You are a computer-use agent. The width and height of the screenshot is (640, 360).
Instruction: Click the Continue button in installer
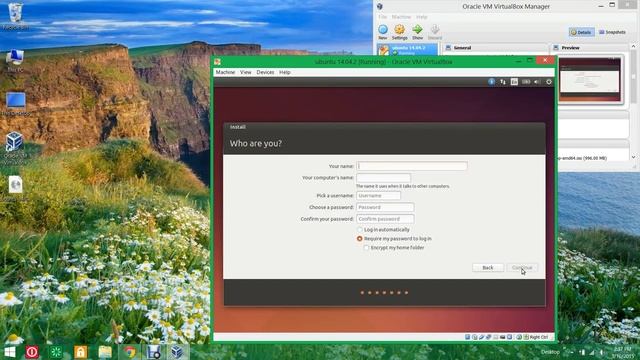pos(522,268)
